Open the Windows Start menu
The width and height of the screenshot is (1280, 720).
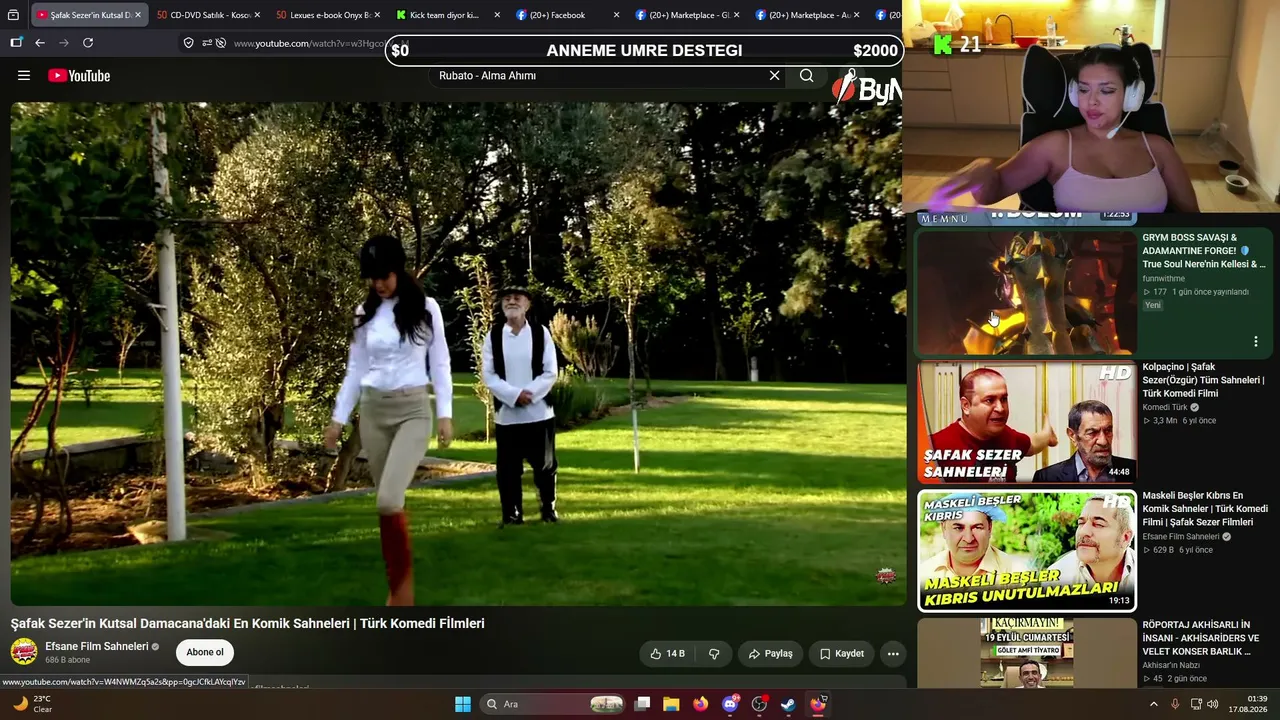click(463, 704)
